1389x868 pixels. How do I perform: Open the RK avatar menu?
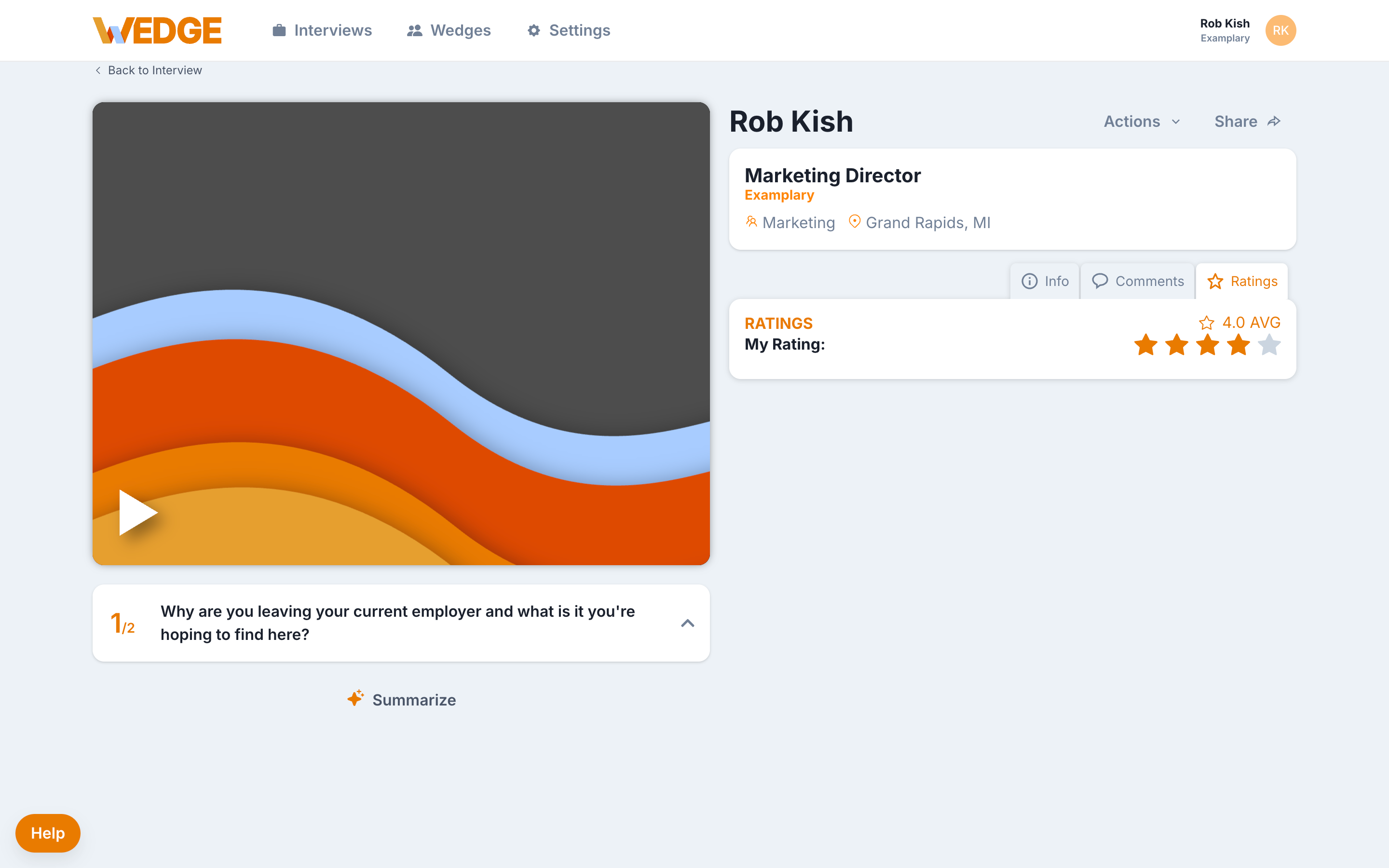click(1280, 30)
